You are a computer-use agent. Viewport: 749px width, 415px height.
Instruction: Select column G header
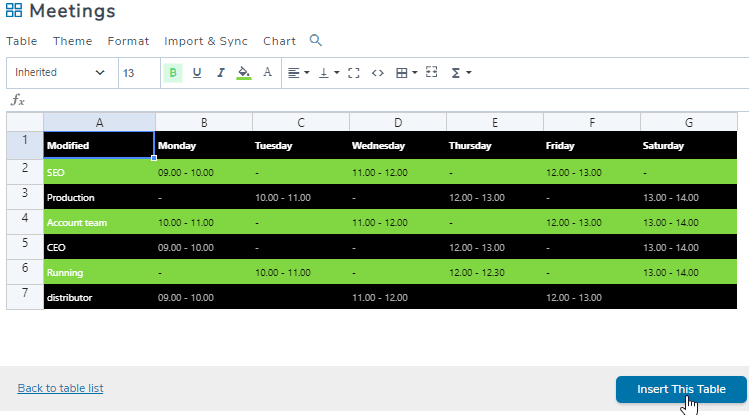coord(689,122)
